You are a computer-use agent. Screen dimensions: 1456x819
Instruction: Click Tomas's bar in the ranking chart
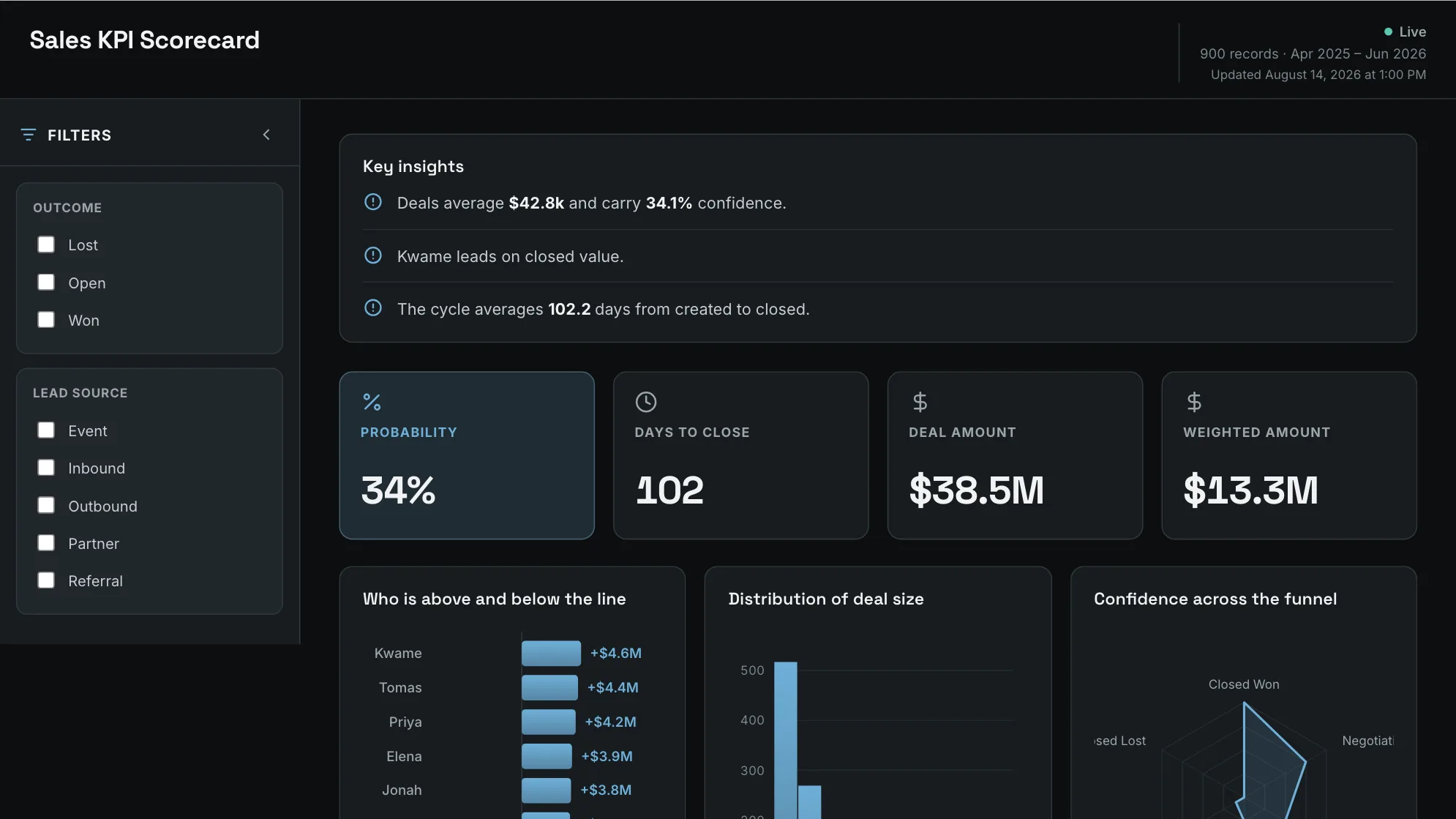pyautogui.click(x=549, y=687)
